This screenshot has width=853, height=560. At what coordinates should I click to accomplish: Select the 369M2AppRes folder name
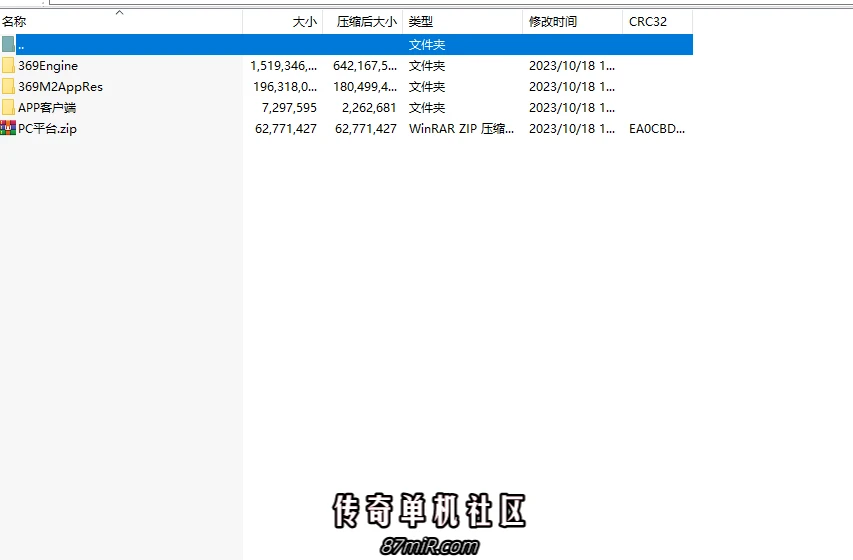[60, 87]
